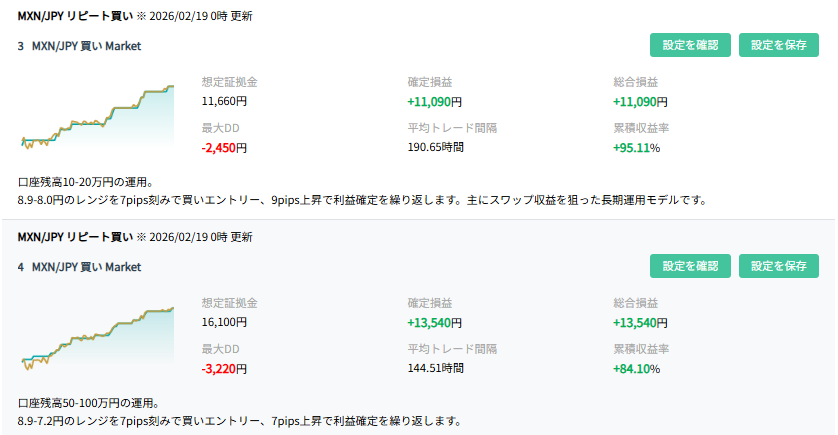Select the "3 MXN/JPY 買い Market" title

[80, 46]
